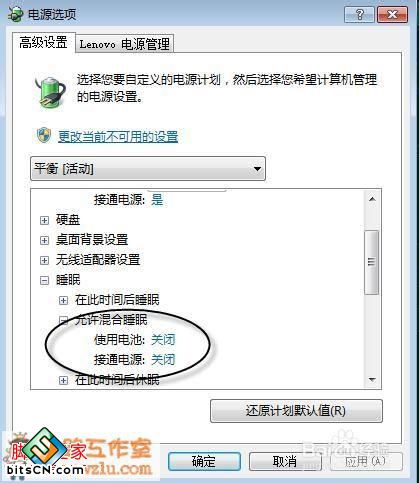
Task: Close the 电源选项 dialog window
Action: tap(392, 14)
